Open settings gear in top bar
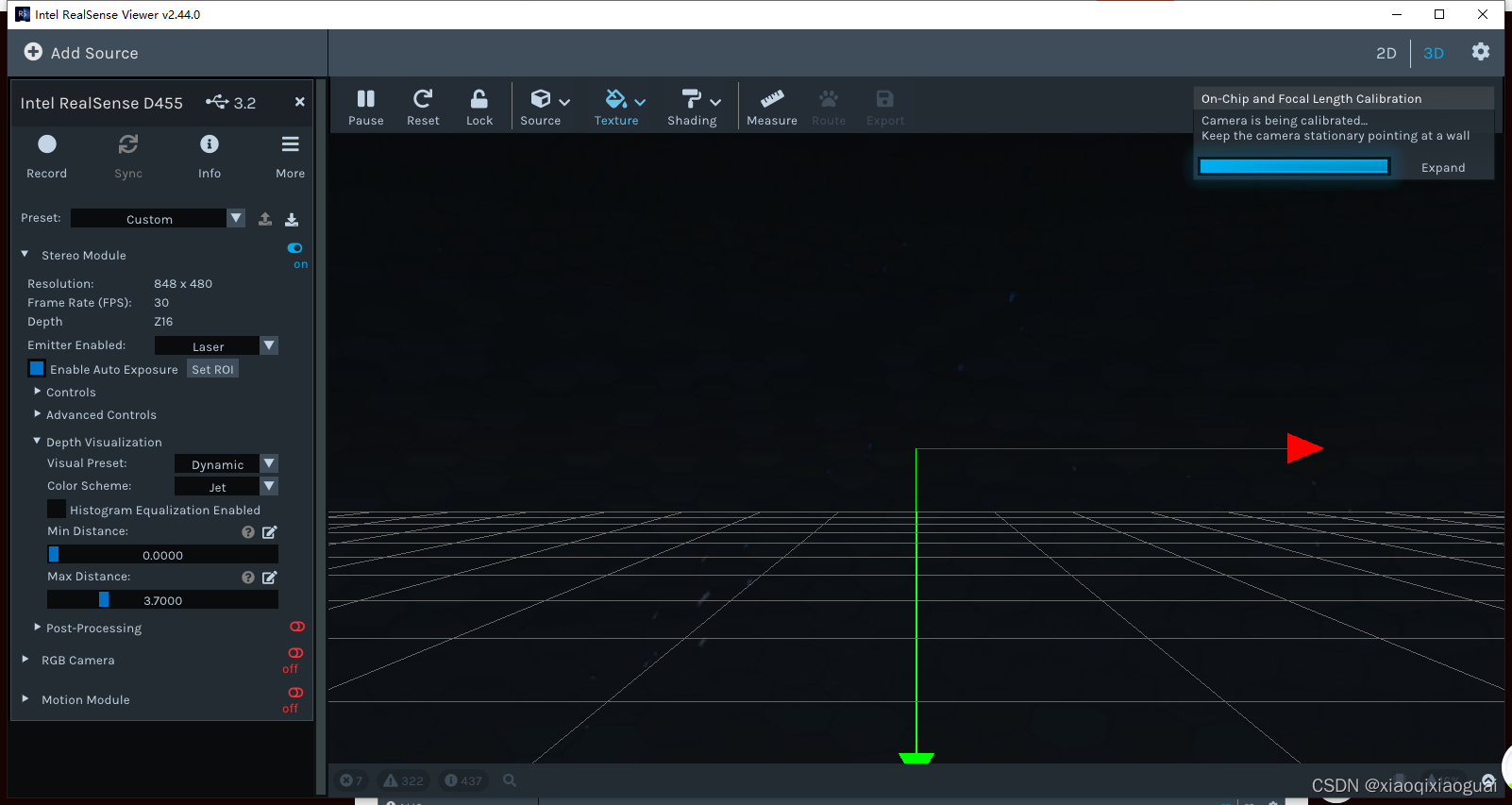The image size is (1512, 805). [1481, 52]
